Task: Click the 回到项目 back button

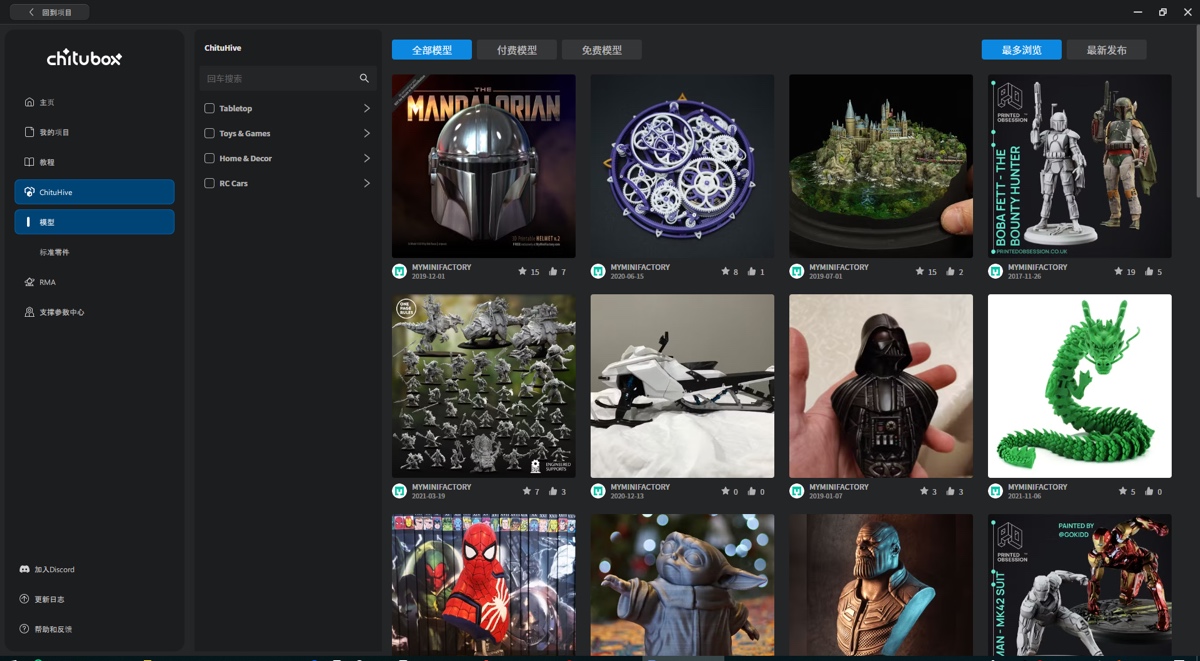Action: coord(50,12)
